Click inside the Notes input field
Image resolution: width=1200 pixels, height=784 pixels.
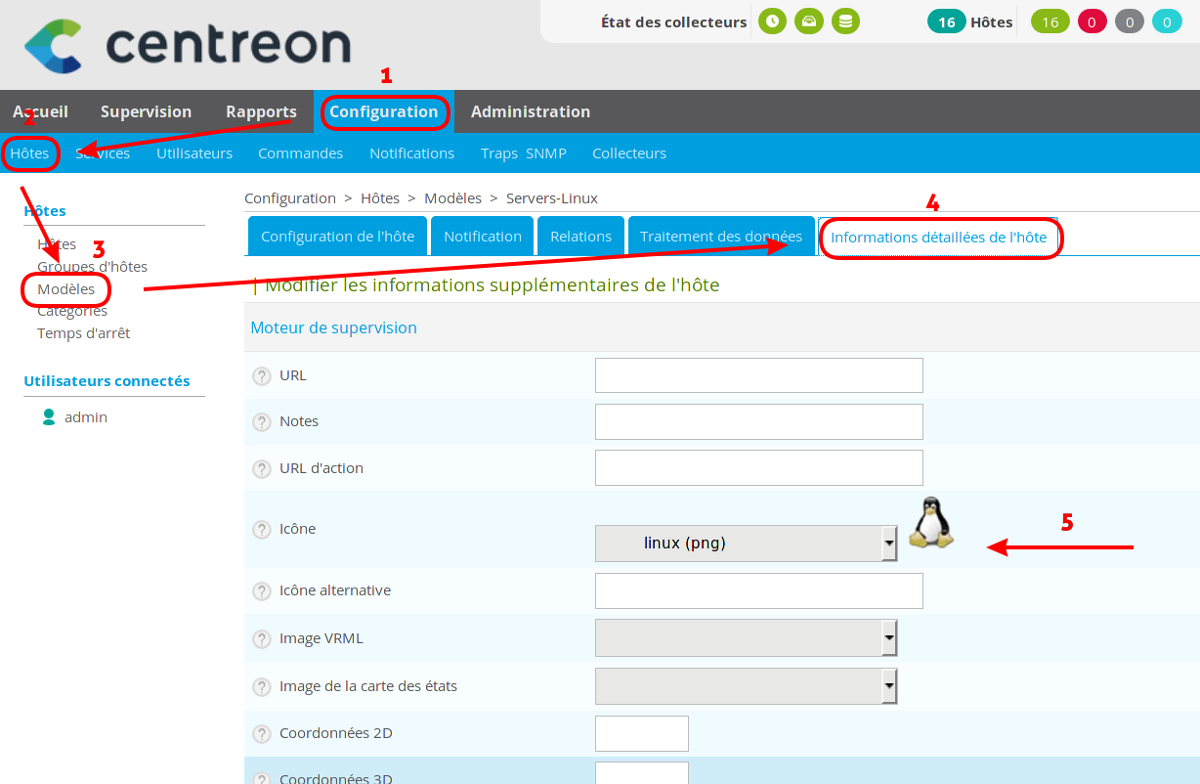pos(758,421)
